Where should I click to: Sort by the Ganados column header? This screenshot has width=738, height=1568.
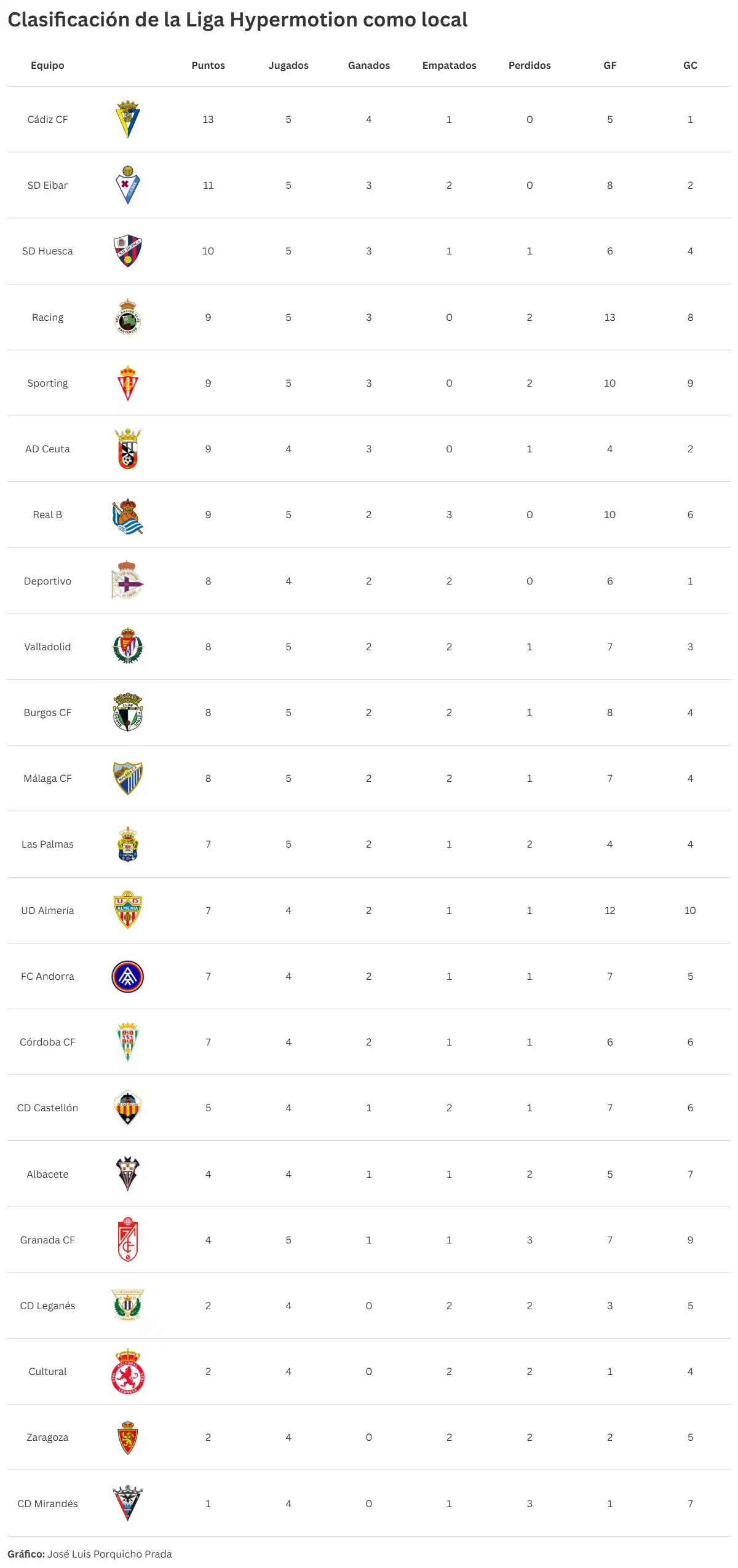click(368, 65)
